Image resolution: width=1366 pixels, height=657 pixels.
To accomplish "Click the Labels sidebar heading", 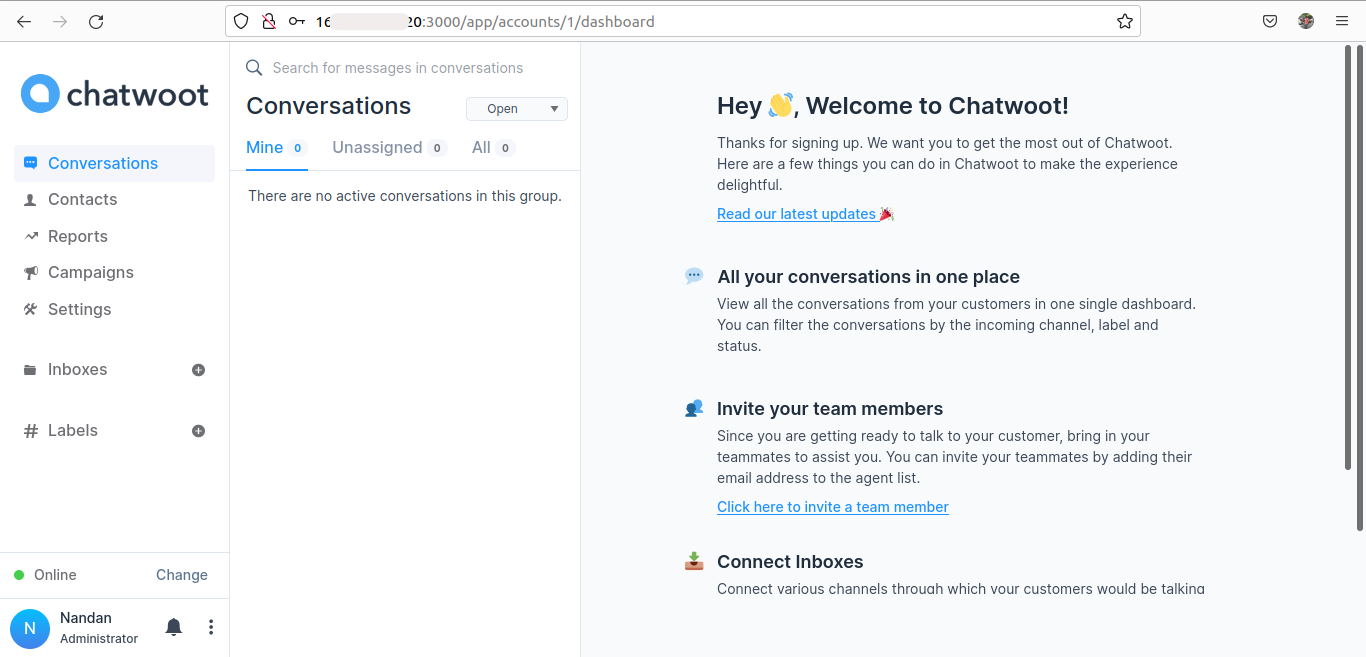I will [73, 430].
